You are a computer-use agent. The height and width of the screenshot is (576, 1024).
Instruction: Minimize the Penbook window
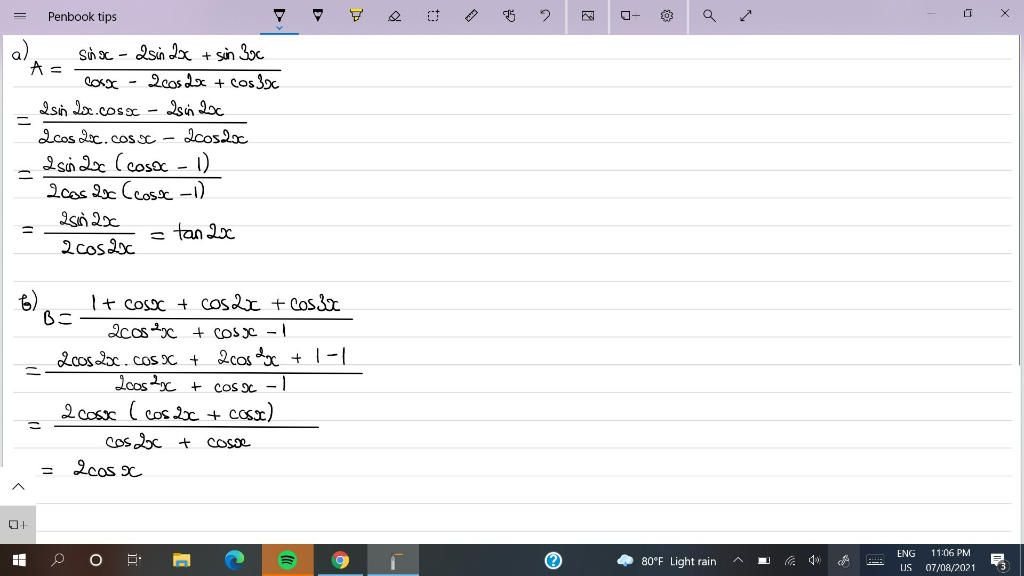click(x=931, y=14)
